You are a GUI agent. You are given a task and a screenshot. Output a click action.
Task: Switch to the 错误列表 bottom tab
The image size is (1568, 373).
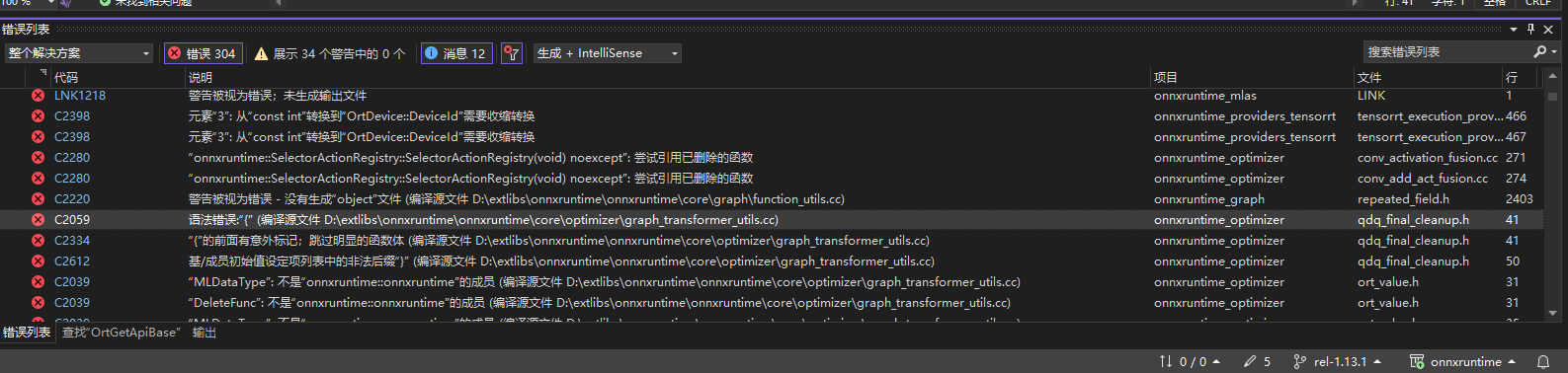(27, 333)
